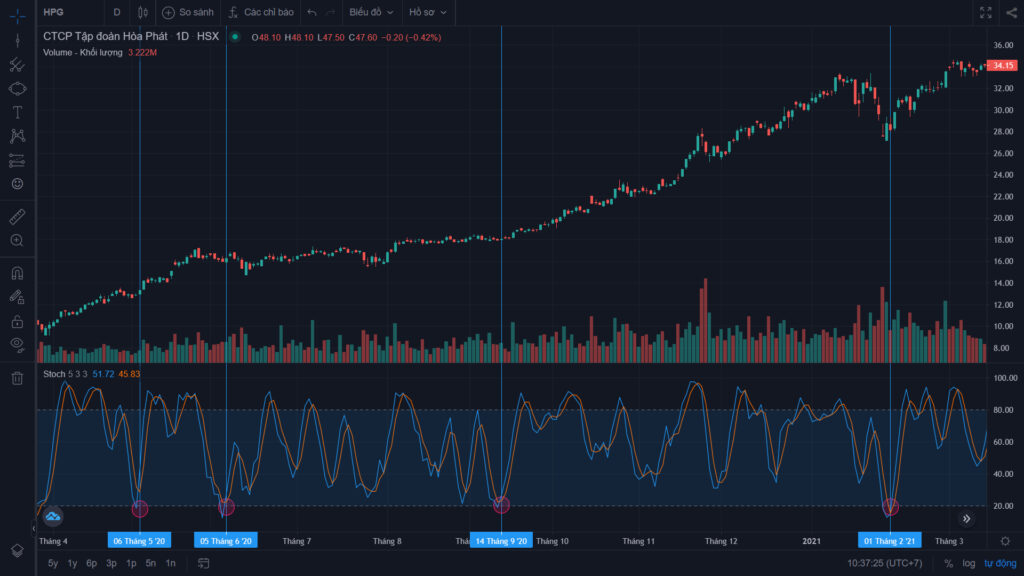This screenshot has width=1024, height=576.
Task: Set range to 1n
Action: point(170,563)
